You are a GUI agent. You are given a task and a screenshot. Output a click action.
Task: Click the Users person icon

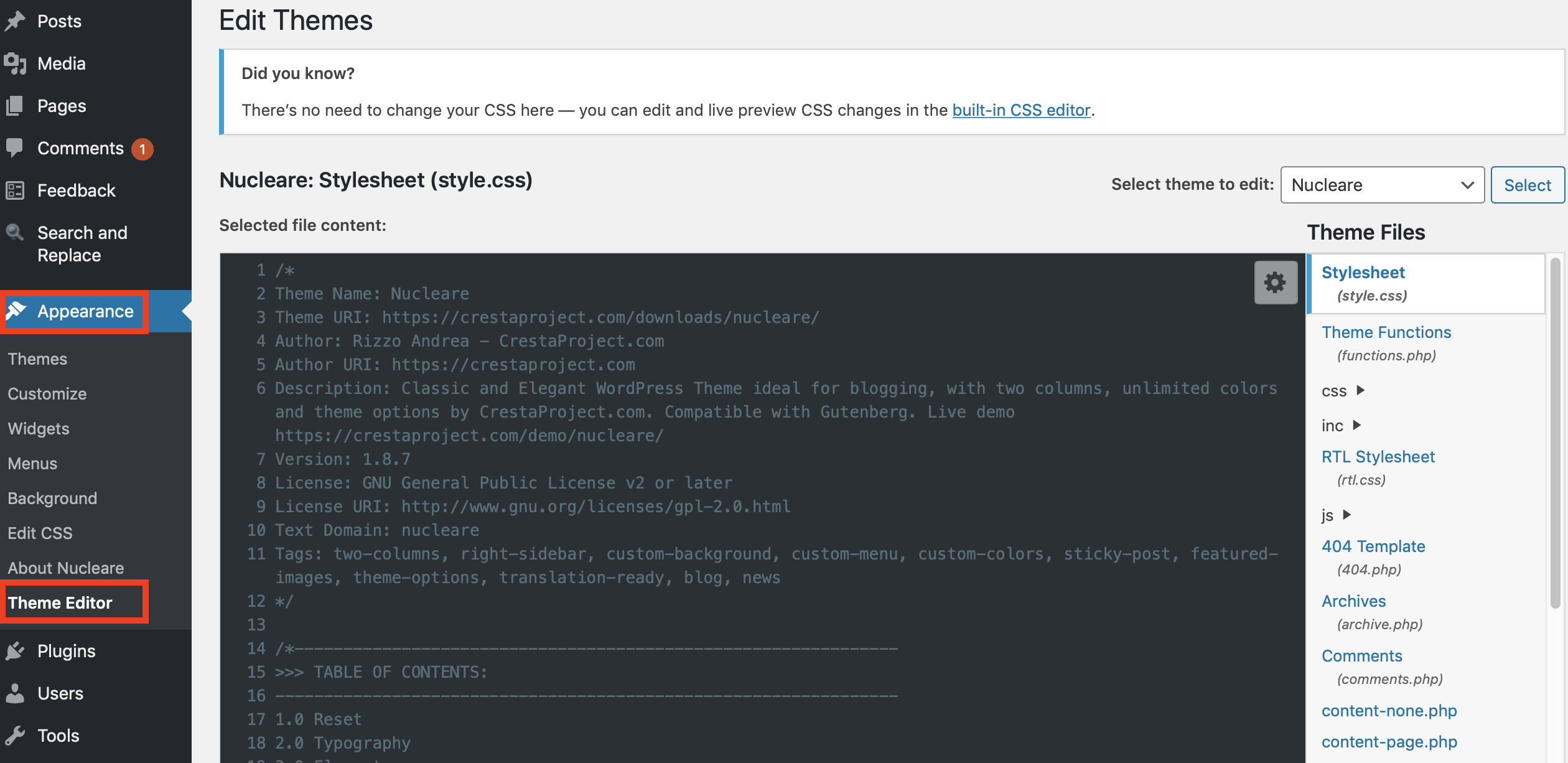[x=15, y=693]
